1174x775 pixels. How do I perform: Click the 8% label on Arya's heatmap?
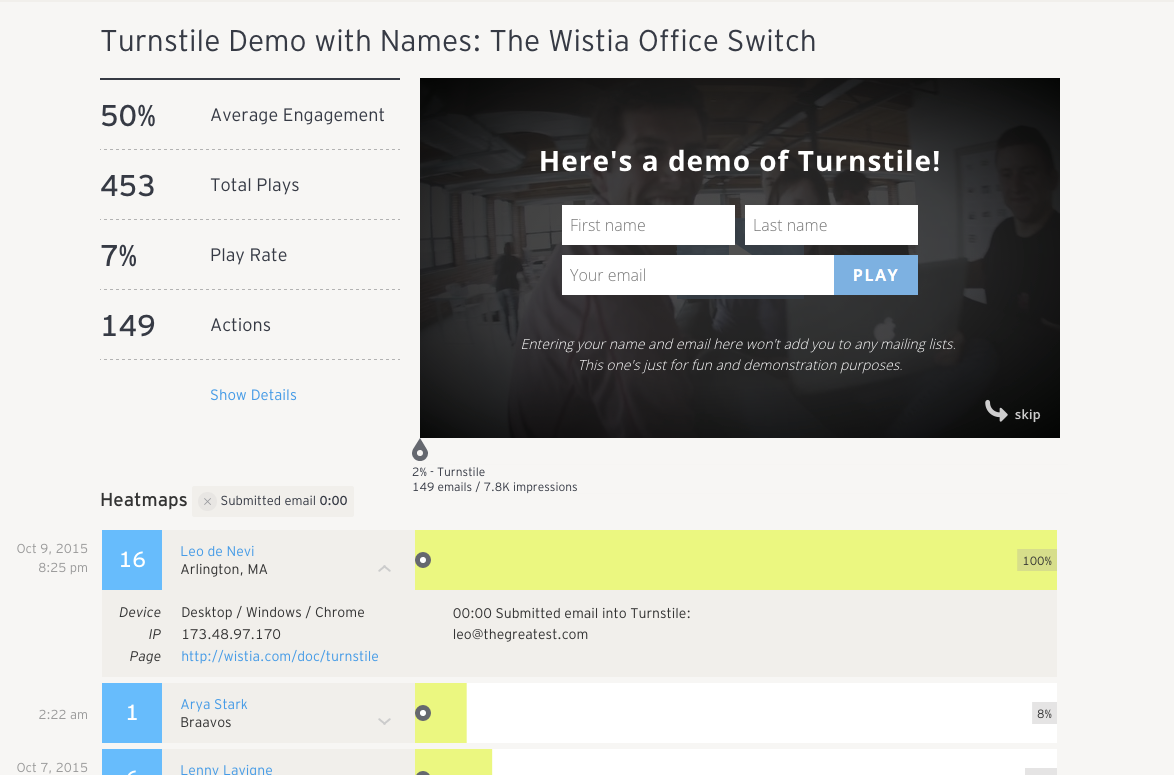[x=1044, y=714]
